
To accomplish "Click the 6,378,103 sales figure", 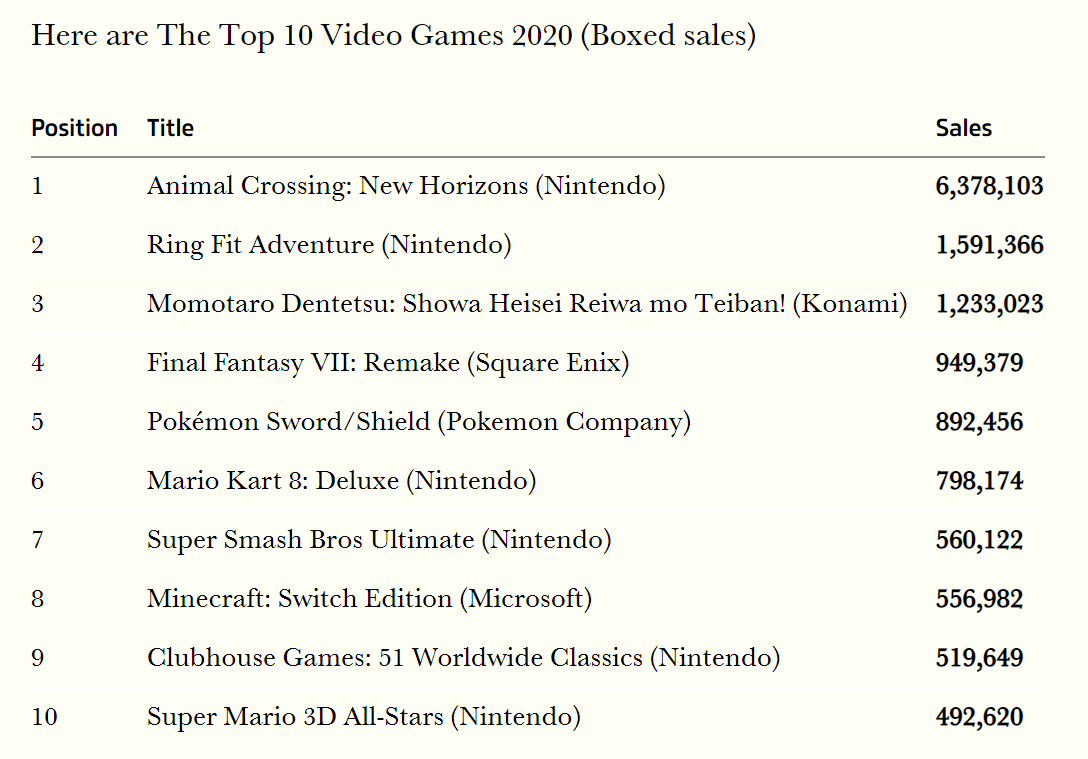I will click(989, 186).
